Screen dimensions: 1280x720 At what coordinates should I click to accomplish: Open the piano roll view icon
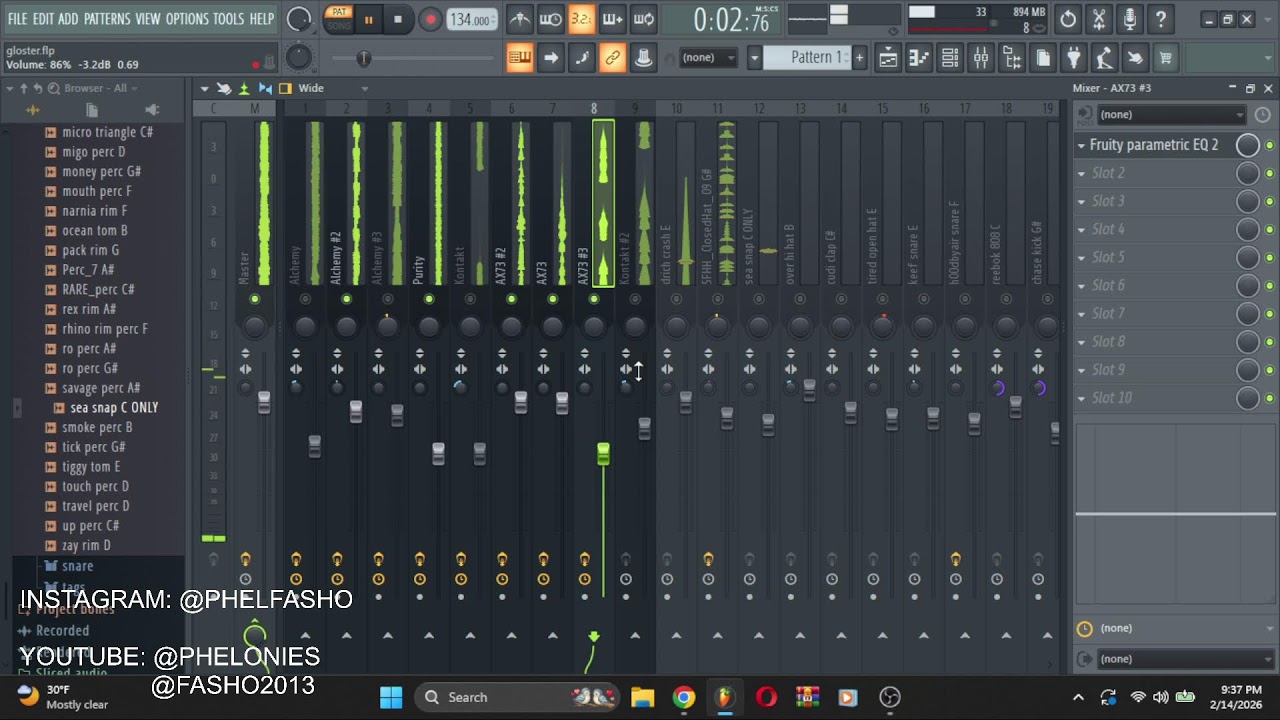(x=919, y=58)
